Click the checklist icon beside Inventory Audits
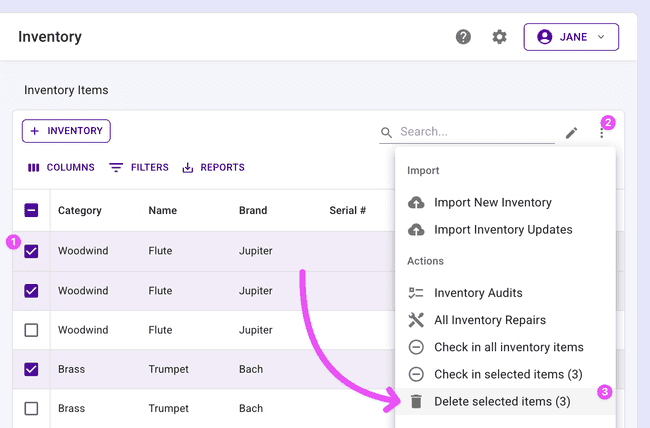The image size is (650, 428). point(416,293)
